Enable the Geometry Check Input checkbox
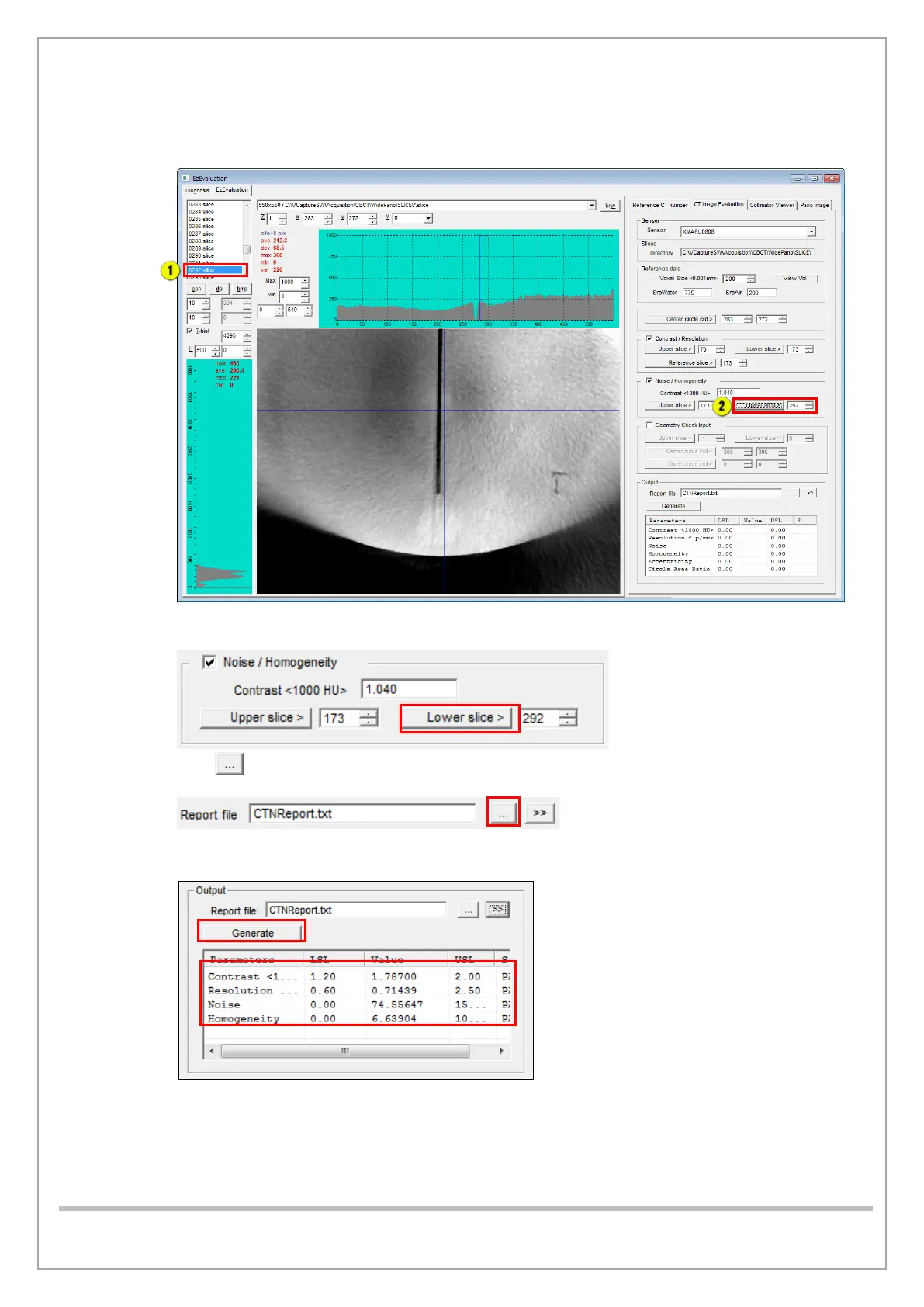The image size is (924, 1307). [649, 425]
